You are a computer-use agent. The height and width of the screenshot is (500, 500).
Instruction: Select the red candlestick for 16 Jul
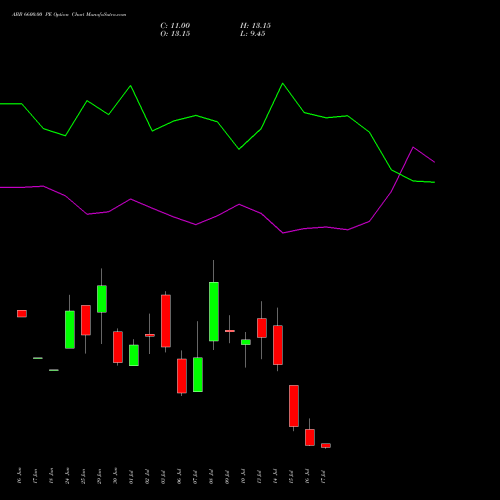pyautogui.click(x=310, y=437)
